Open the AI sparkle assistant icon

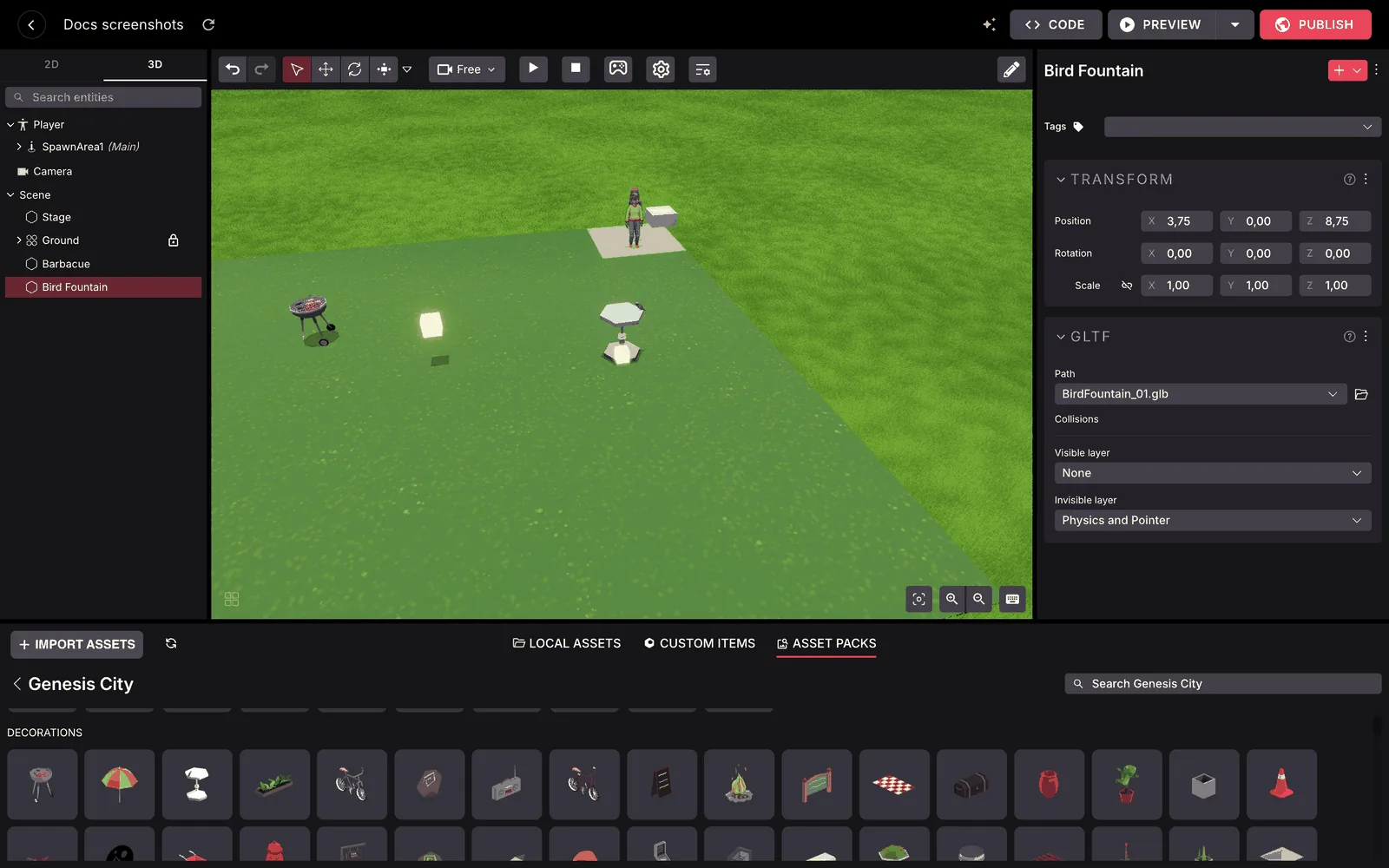(989, 24)
